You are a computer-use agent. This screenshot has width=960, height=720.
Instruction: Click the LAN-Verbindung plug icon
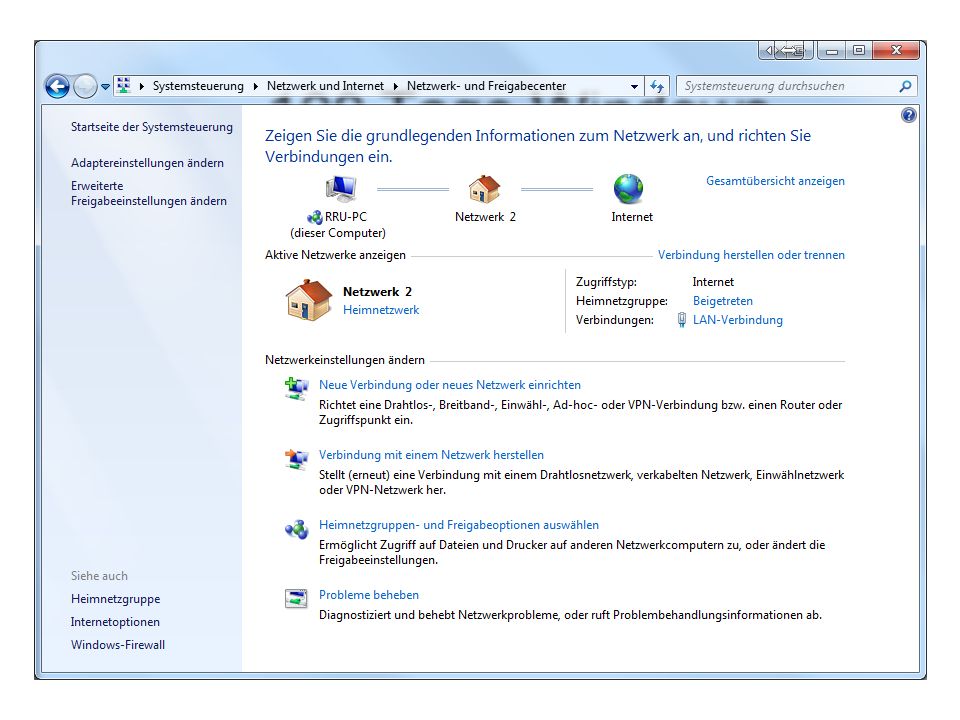681,320
